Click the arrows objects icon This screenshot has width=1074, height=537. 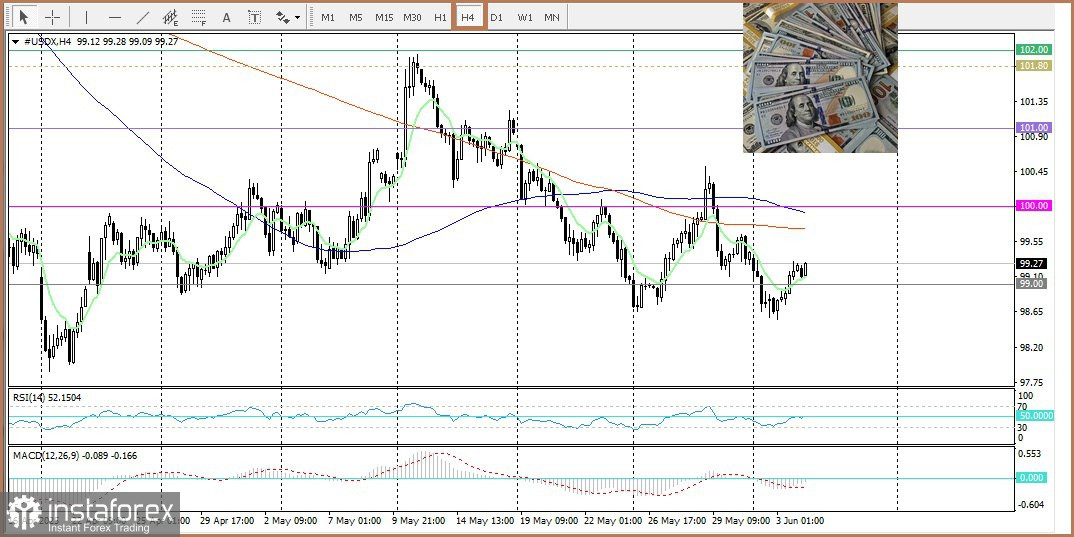282,17
